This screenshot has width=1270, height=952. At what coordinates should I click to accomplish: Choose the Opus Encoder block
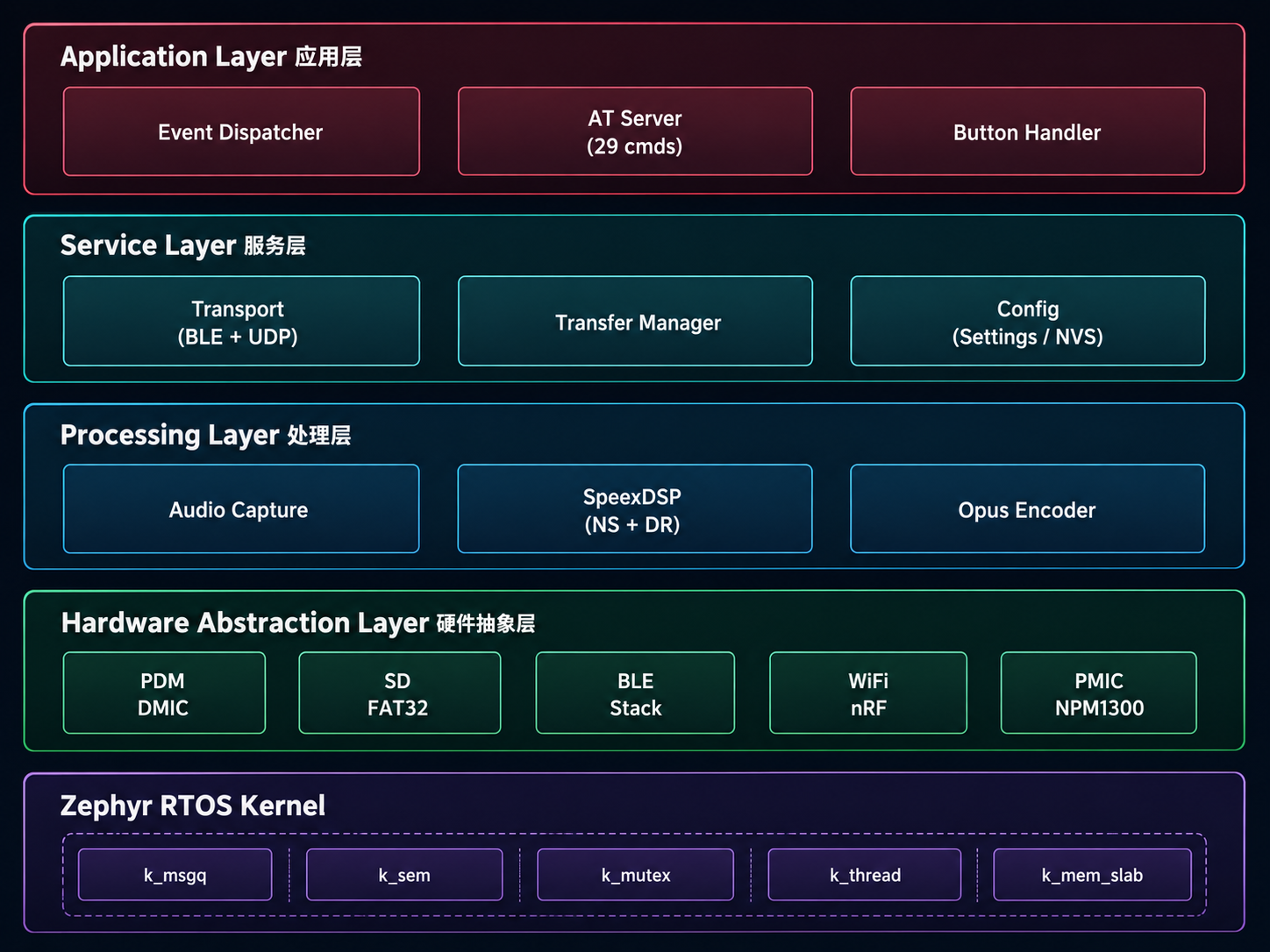click(1028, 509)
